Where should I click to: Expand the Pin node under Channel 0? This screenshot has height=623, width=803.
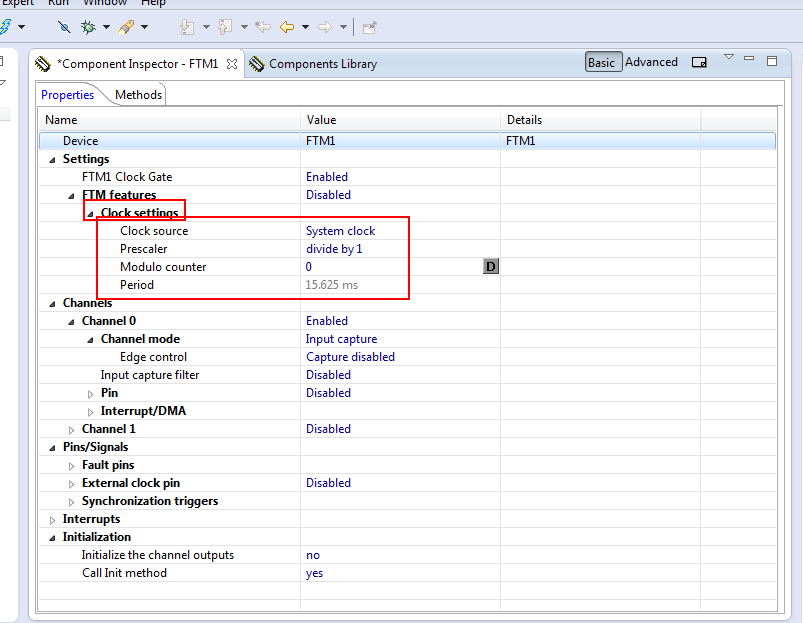coord(90,394)
